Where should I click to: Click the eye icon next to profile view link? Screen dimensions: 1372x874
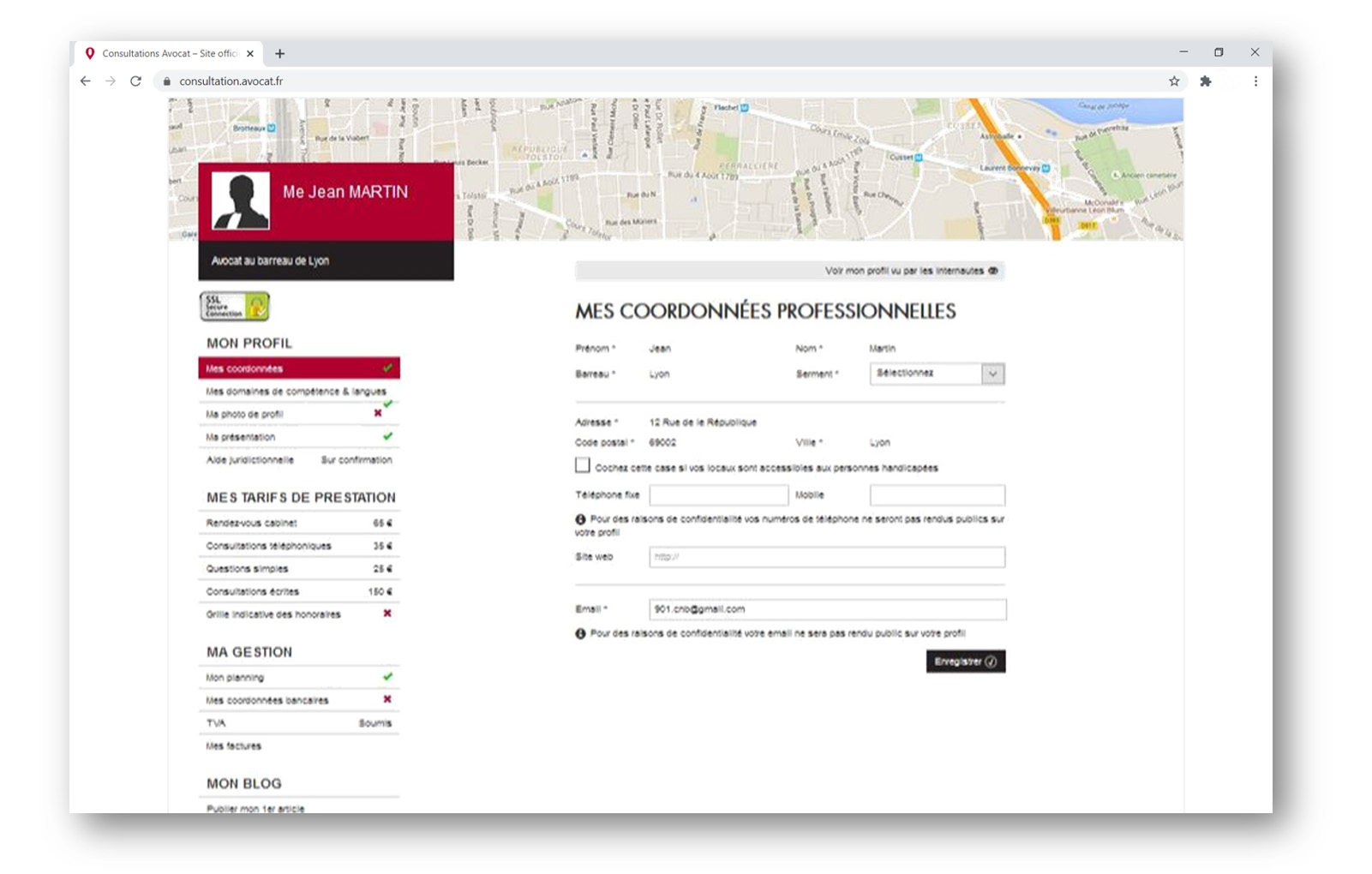pyautogui.click(x=993, y=271)
